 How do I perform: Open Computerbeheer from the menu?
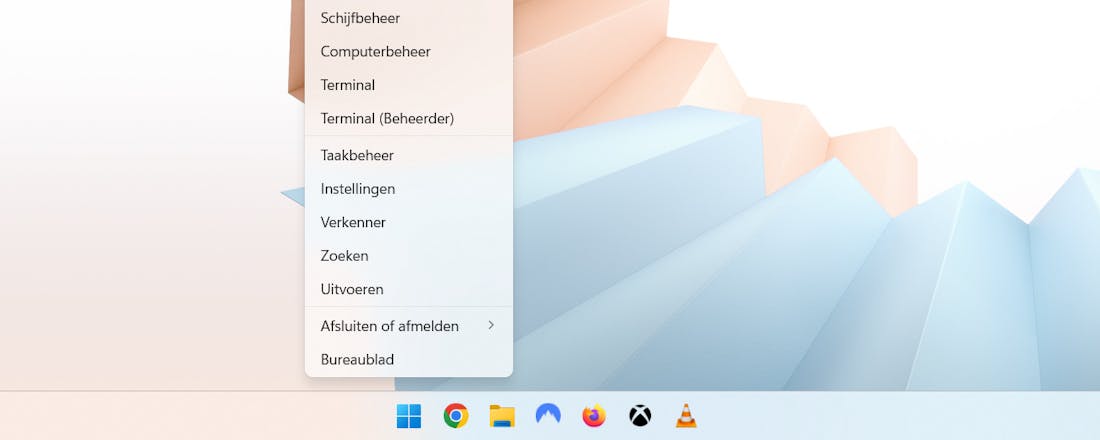pyautogui.click(x=375, y=51)
